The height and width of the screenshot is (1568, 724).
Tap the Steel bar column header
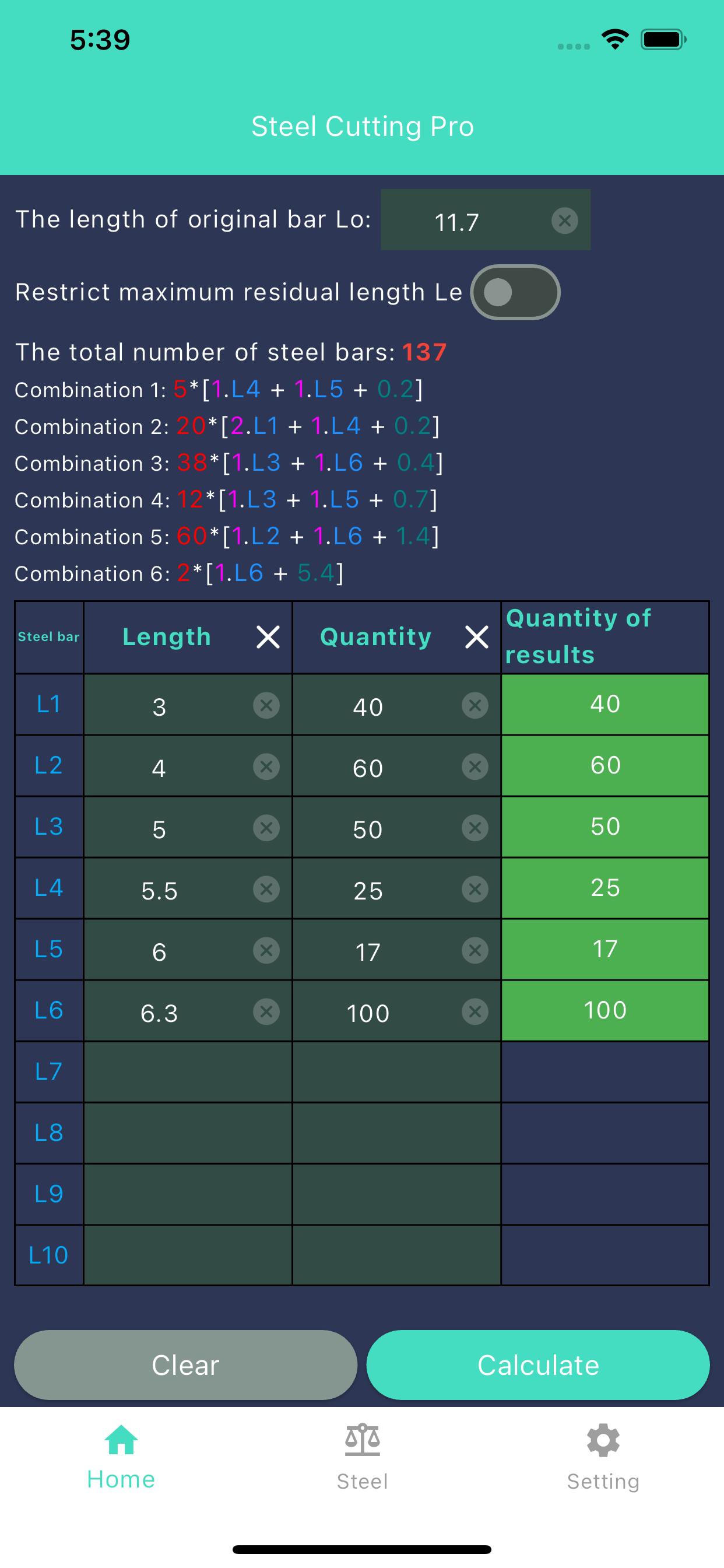pyautogui.click(x=48, y=638)
